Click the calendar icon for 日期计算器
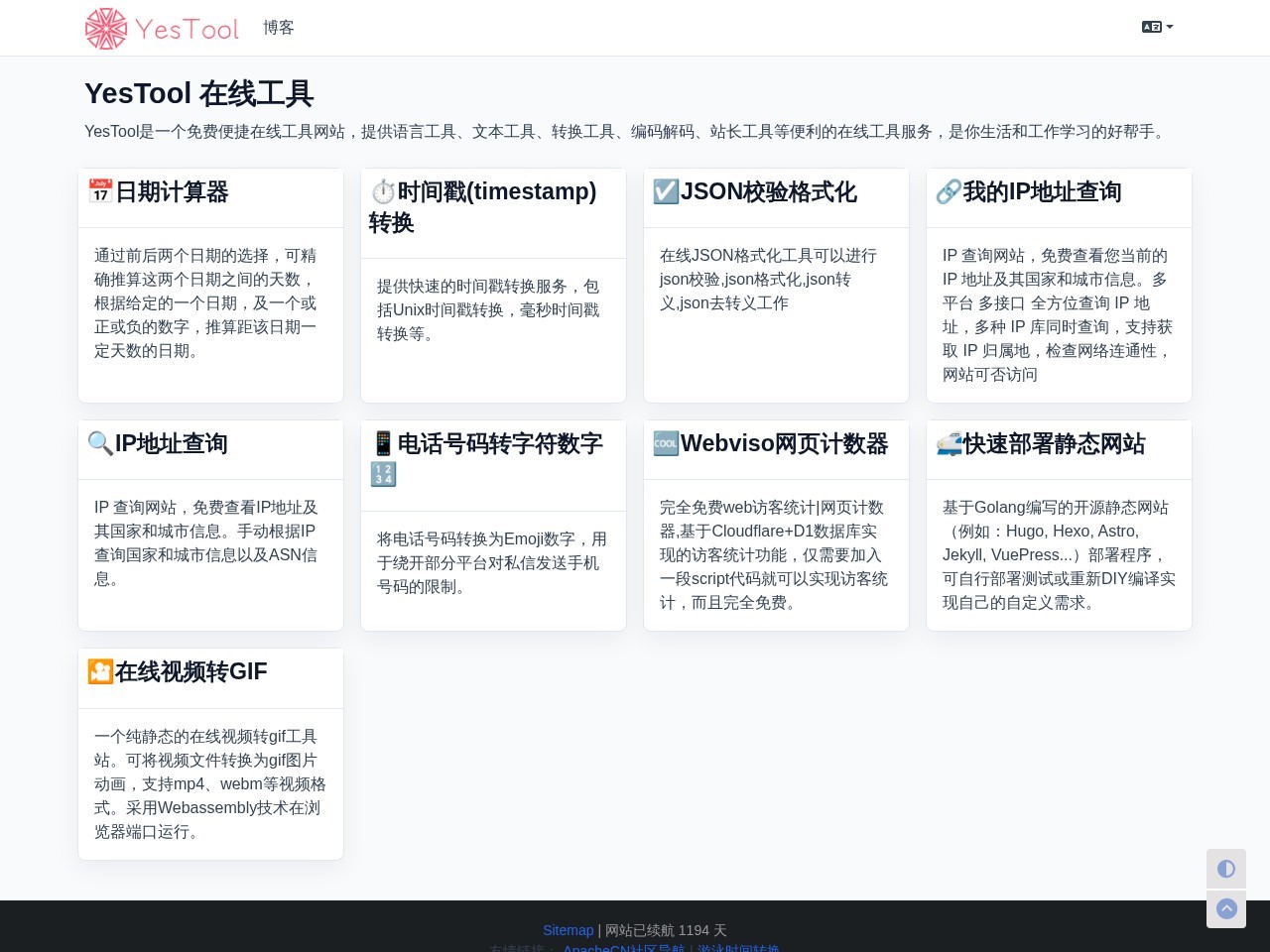 pyautogui.click(x=100, y=191)
